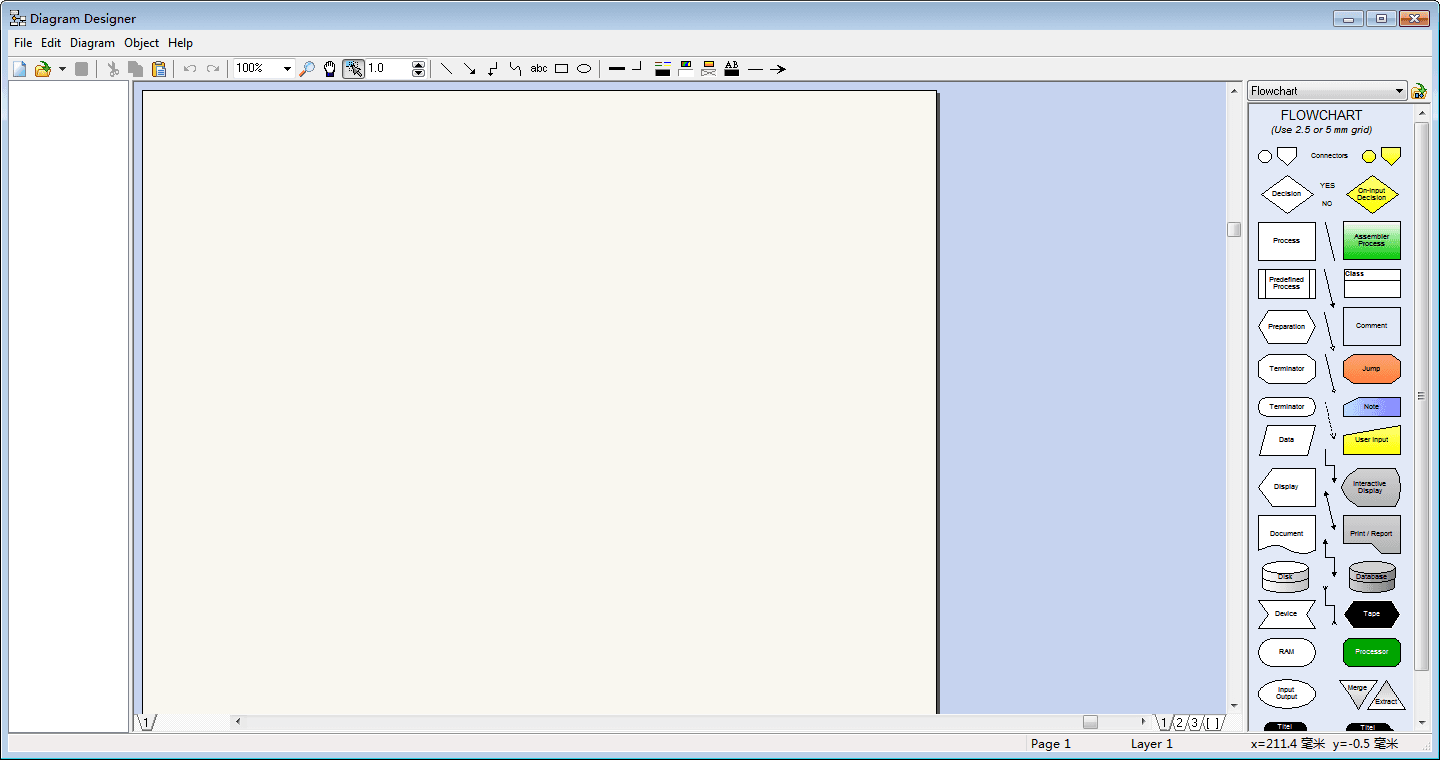Click the Decision diamond template shape
This screenshot has height=760, width=1440.
1286,194
